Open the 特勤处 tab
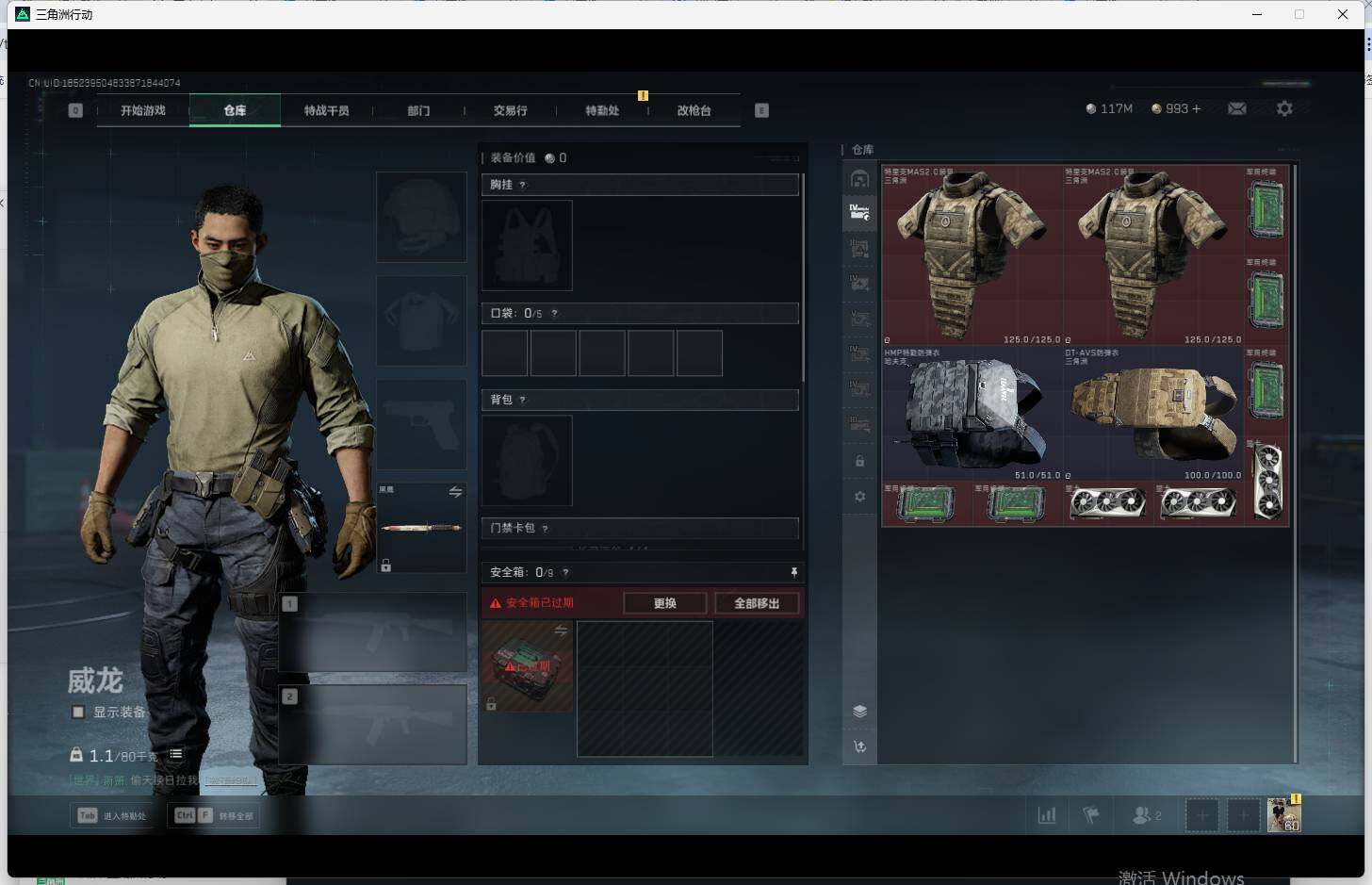Screen dimensions: 1372x885 (602, 110)
